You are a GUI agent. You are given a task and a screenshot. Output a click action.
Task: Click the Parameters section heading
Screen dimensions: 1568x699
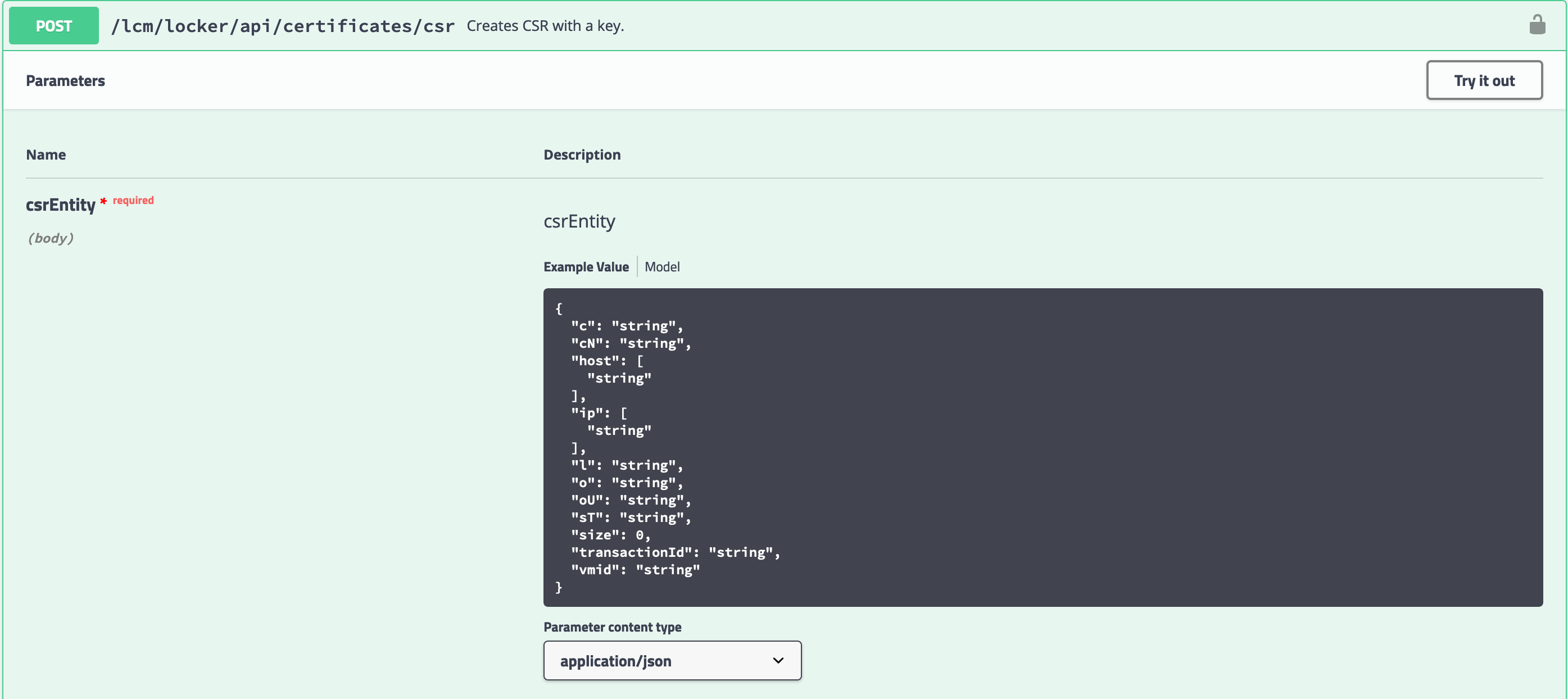pyautogui.click(x=65, y=80)
